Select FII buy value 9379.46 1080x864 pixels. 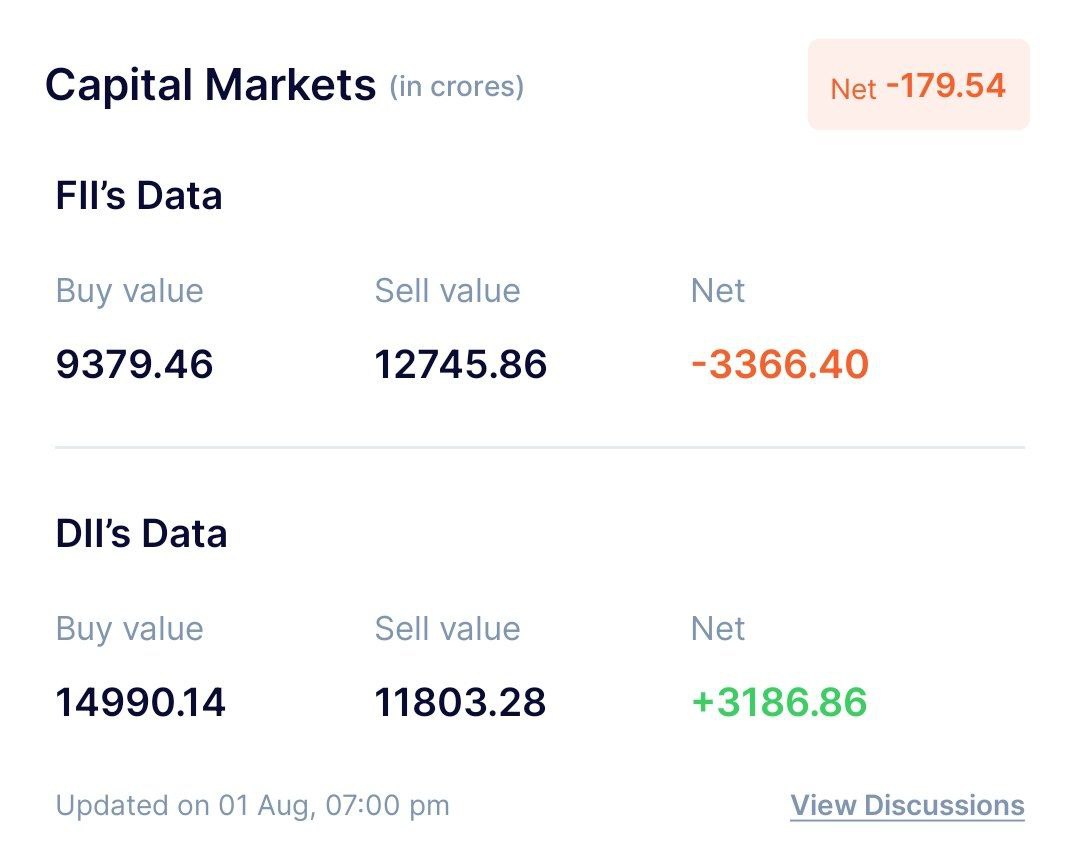[134, 364]
